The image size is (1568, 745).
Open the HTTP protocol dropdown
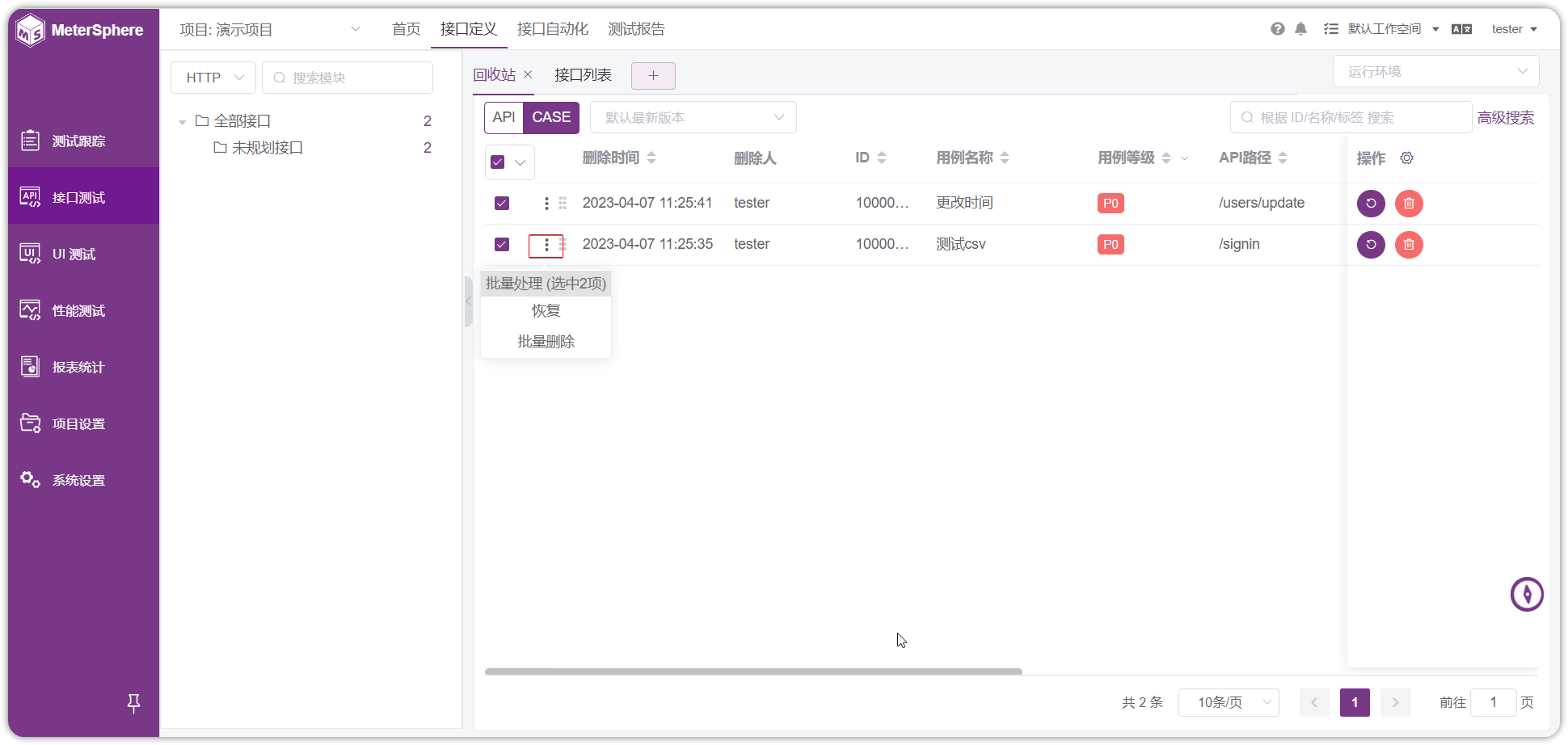coord(213,78)
